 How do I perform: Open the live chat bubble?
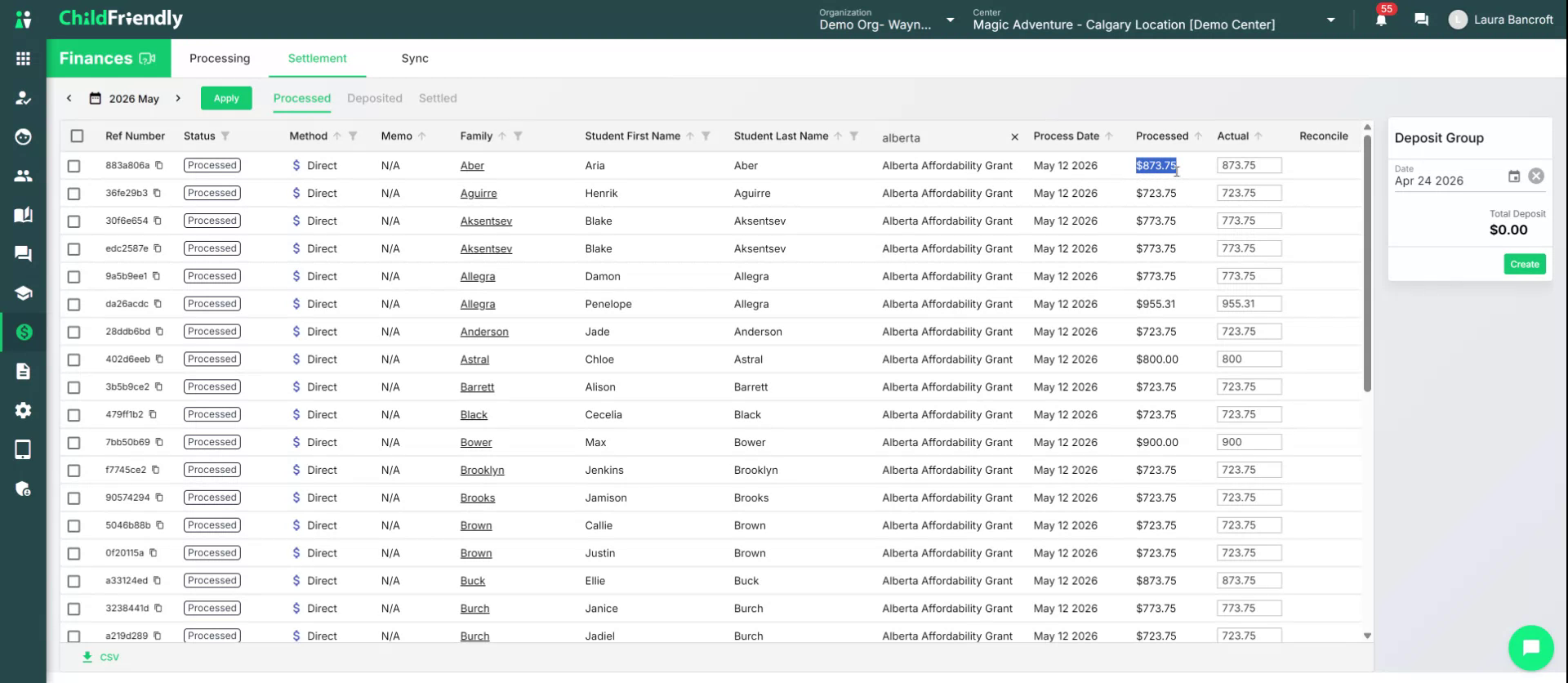tap(1530, 647)
